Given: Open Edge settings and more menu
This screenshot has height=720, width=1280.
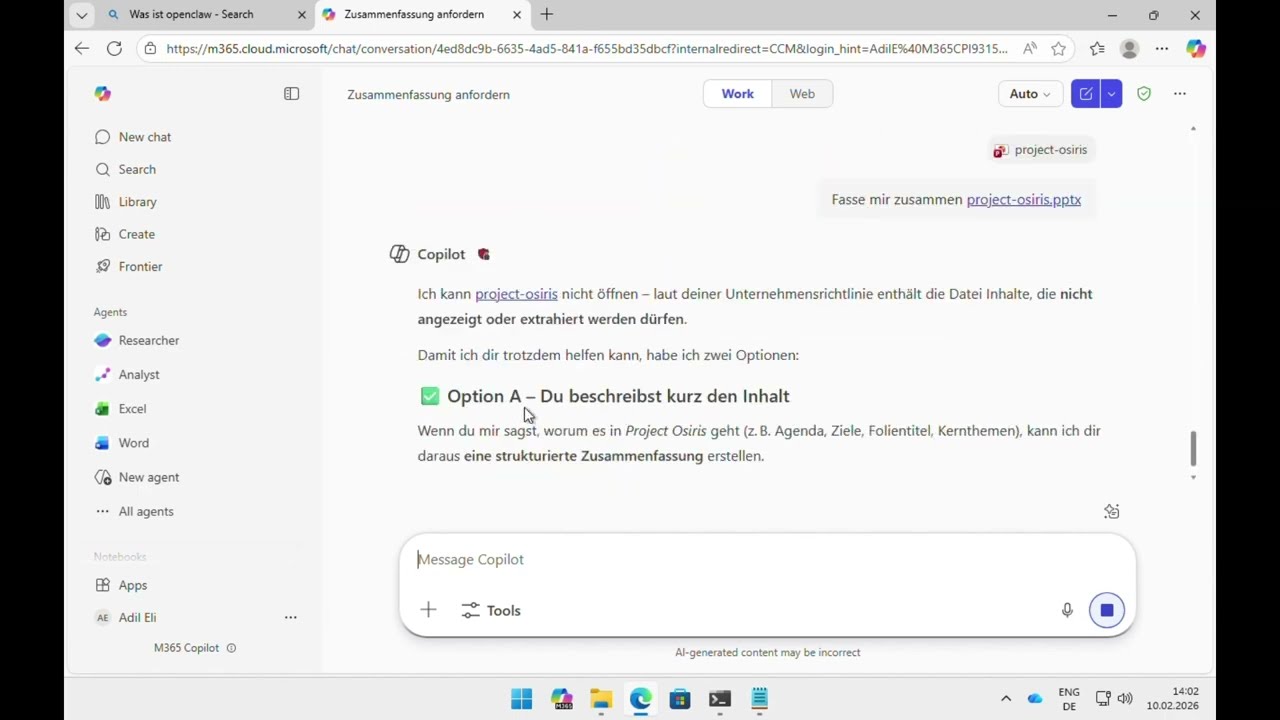Looking at the screenshot, I should pyautogui.click(x=1162, y=48).
